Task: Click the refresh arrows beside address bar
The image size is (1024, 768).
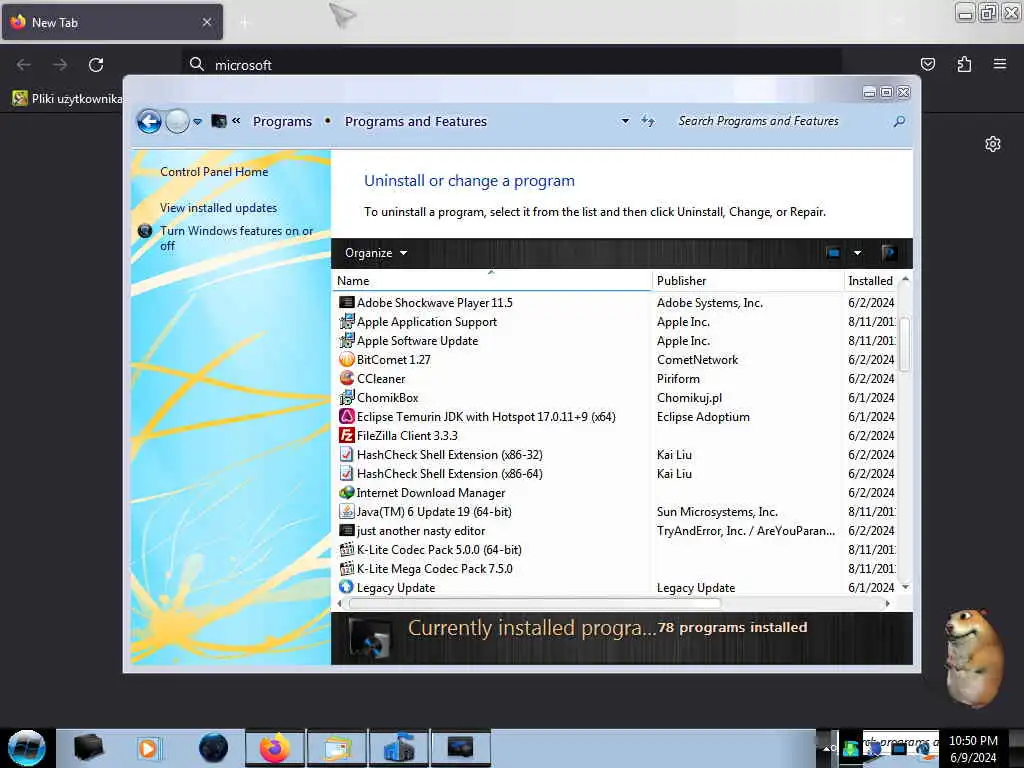Action: [647, 121]
